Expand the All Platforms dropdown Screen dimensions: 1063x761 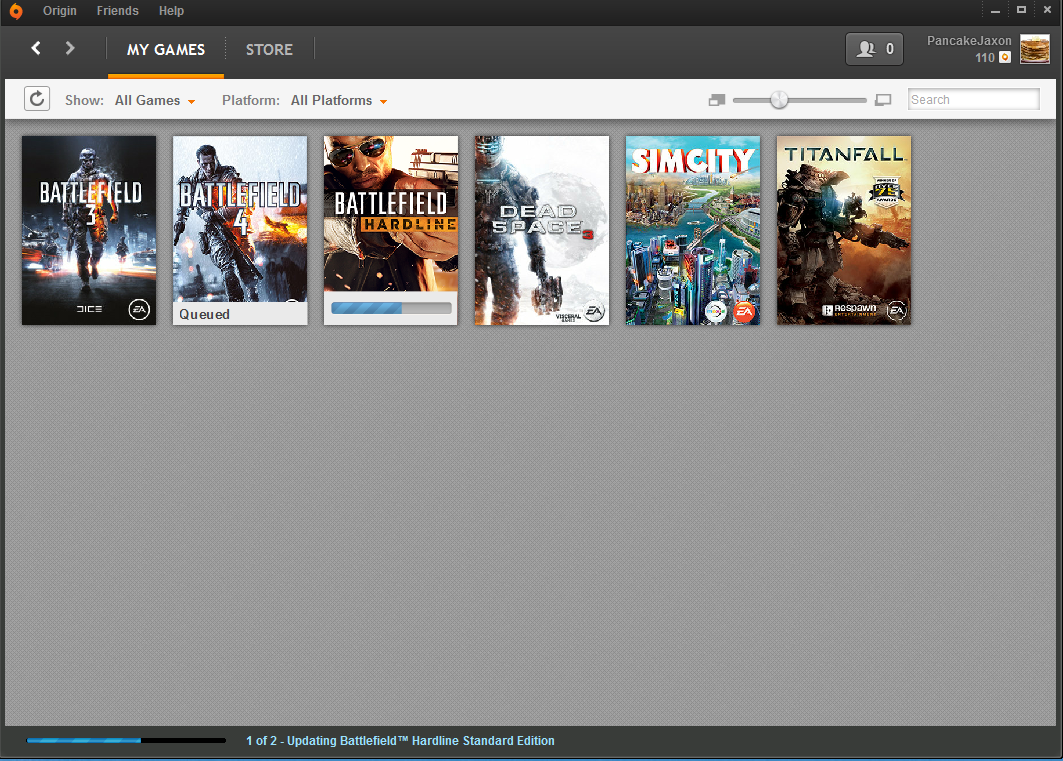[339, 100]
